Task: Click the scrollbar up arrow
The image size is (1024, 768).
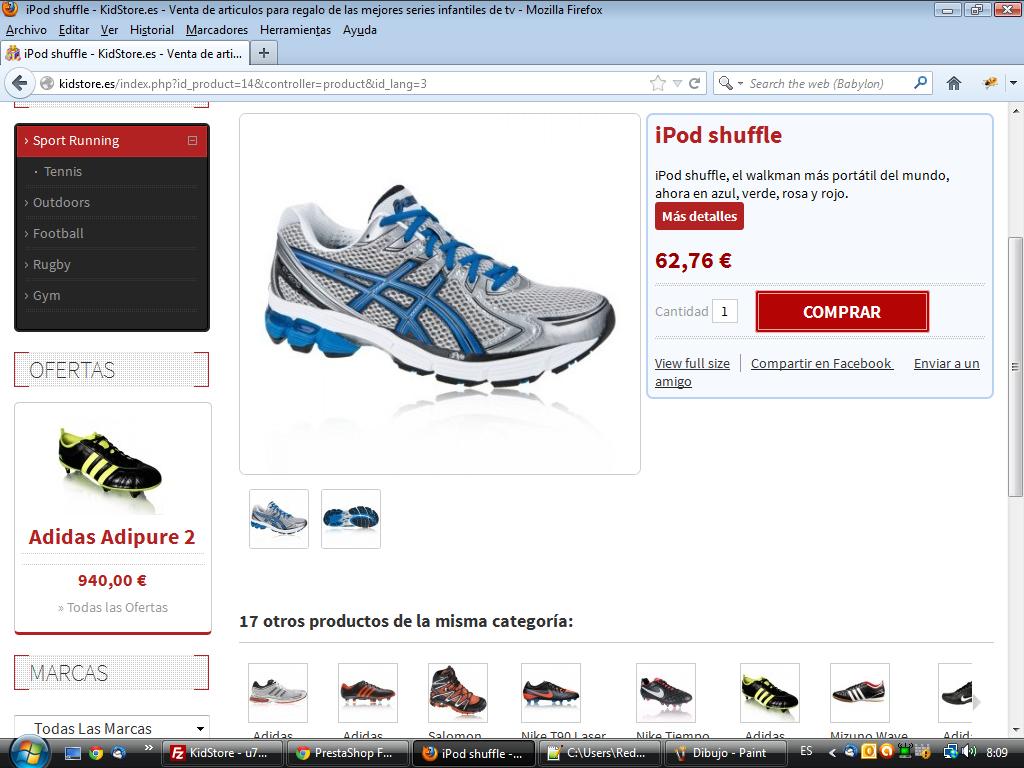Action: pyautogui.click(x=1016, y=112)
